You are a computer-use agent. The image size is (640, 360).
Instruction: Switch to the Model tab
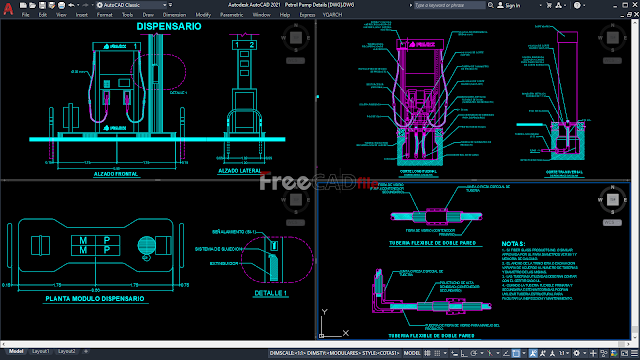pos(16,351)
